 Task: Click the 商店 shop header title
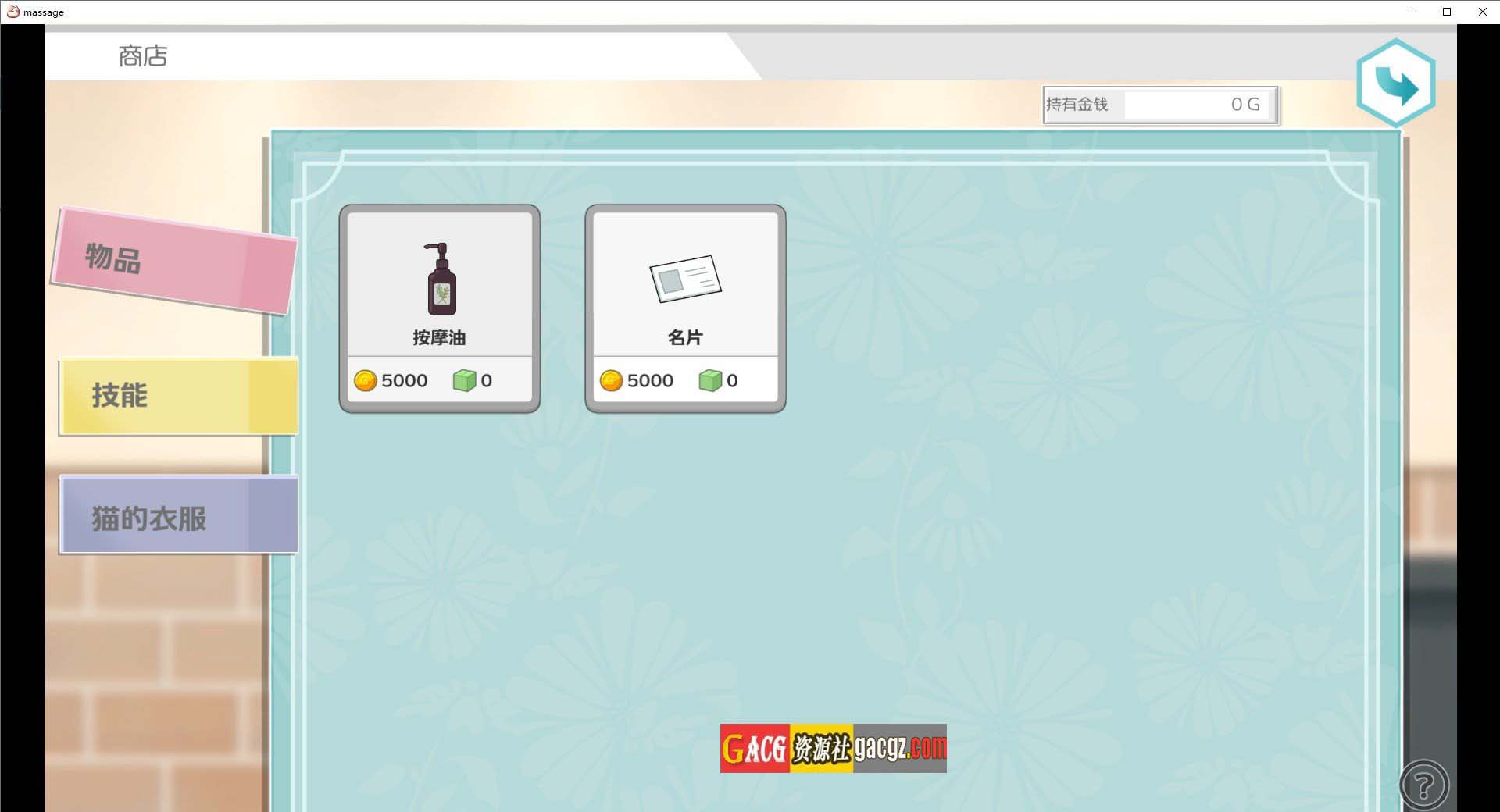(143, 56)
